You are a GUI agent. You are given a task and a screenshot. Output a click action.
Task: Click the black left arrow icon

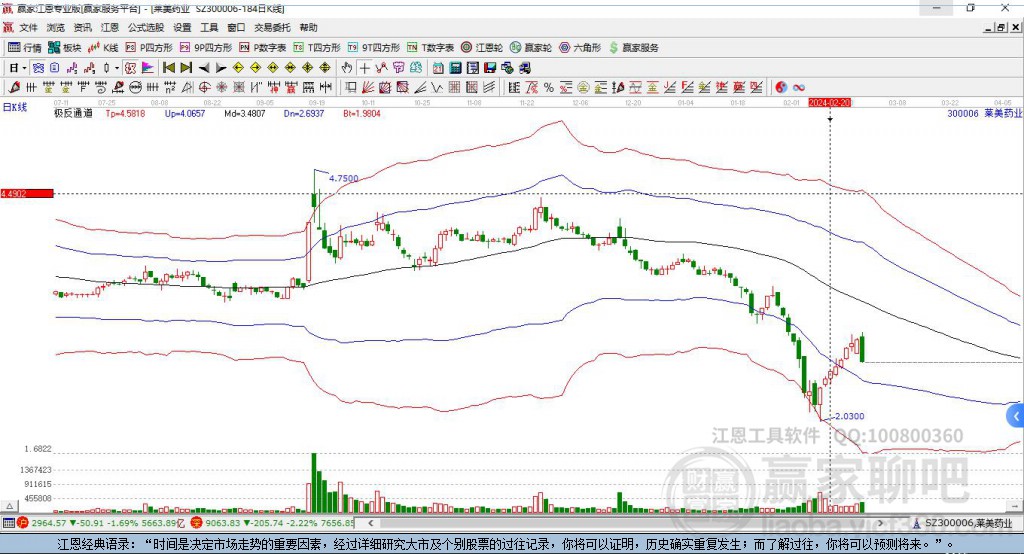tap(204, 68)
